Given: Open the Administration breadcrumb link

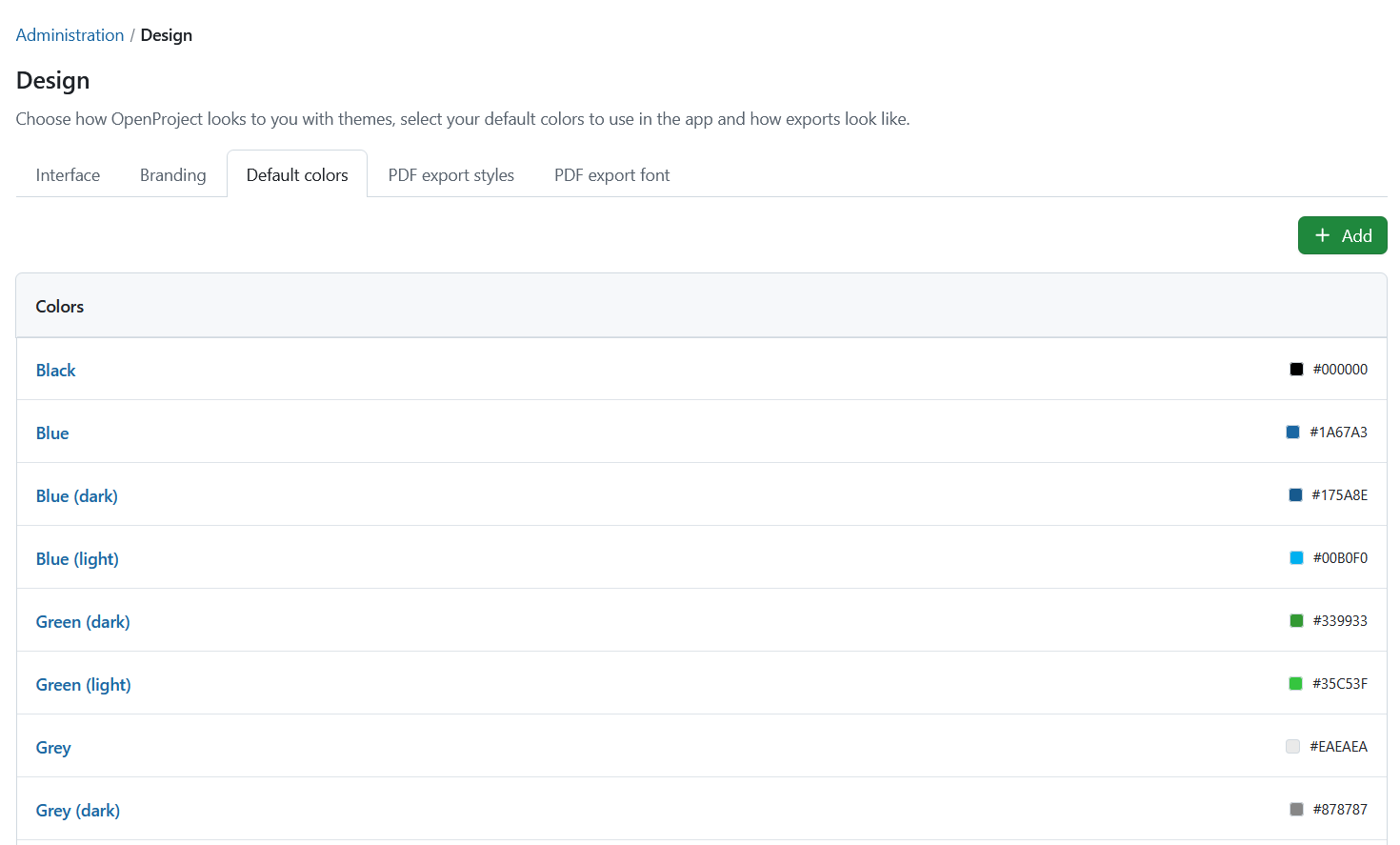Looking at the screenshot, I should (70, 35).
